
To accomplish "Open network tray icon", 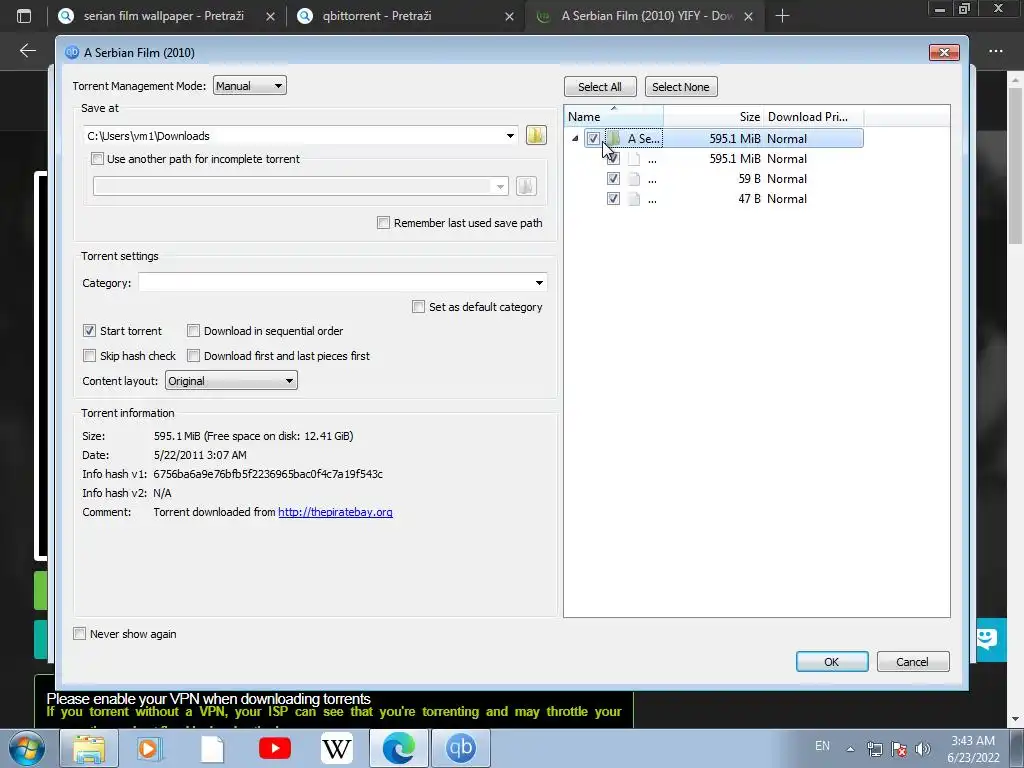I will pyautogui.click(x=874, y=749).
